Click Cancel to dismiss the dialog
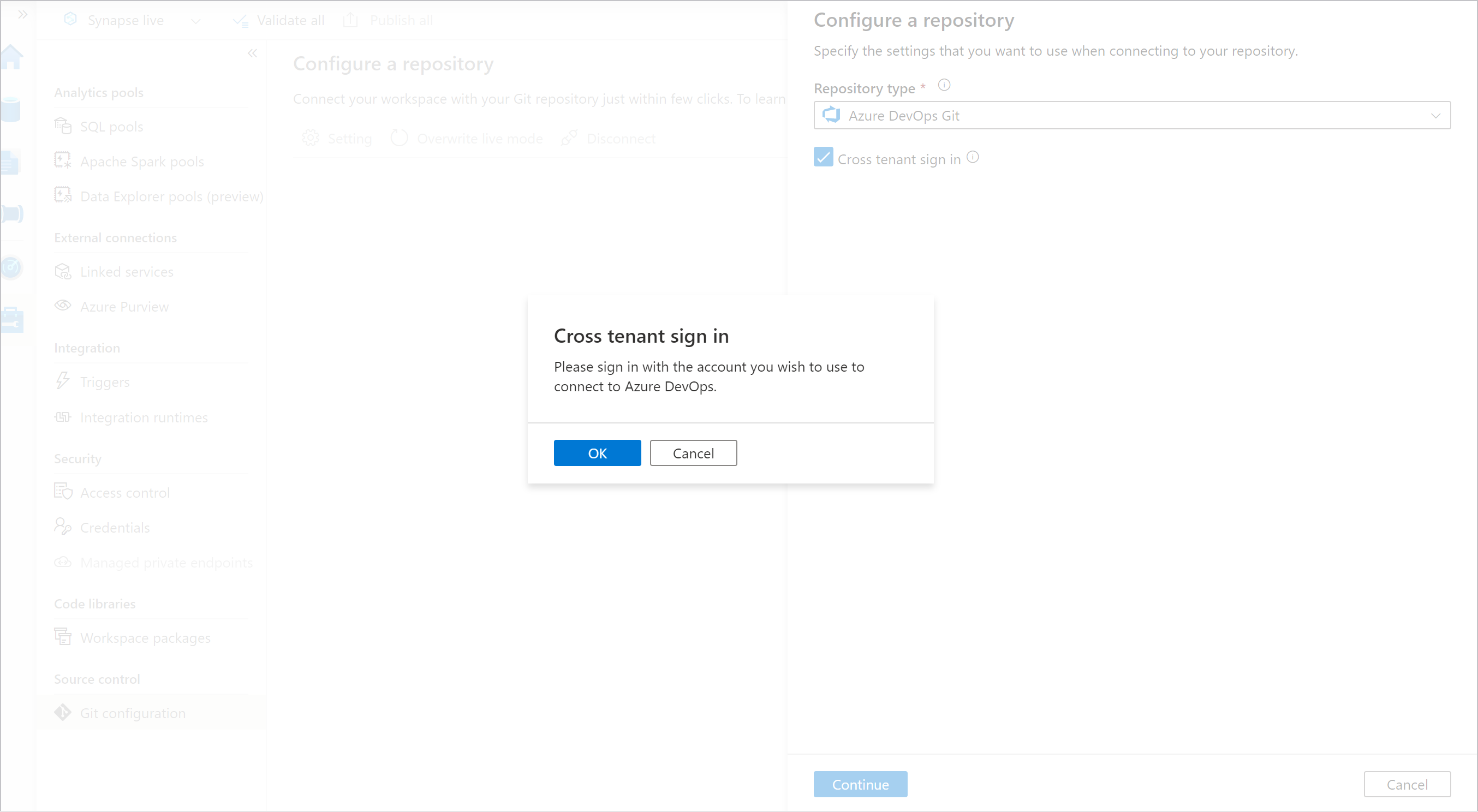The image size is (1478, 812). (x=693, y=453)
